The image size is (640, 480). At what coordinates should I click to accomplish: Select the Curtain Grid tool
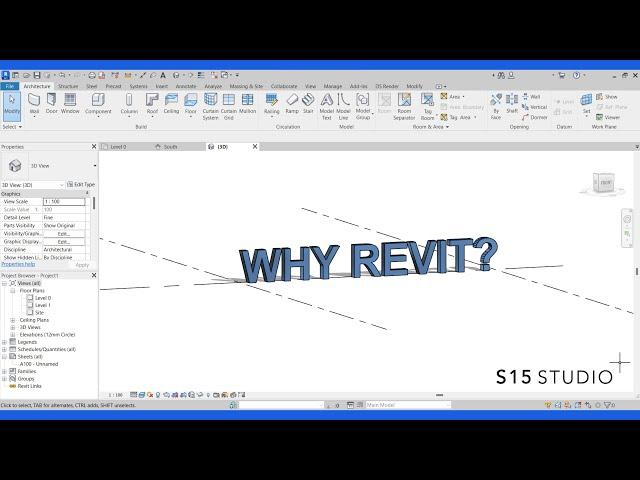229,107
